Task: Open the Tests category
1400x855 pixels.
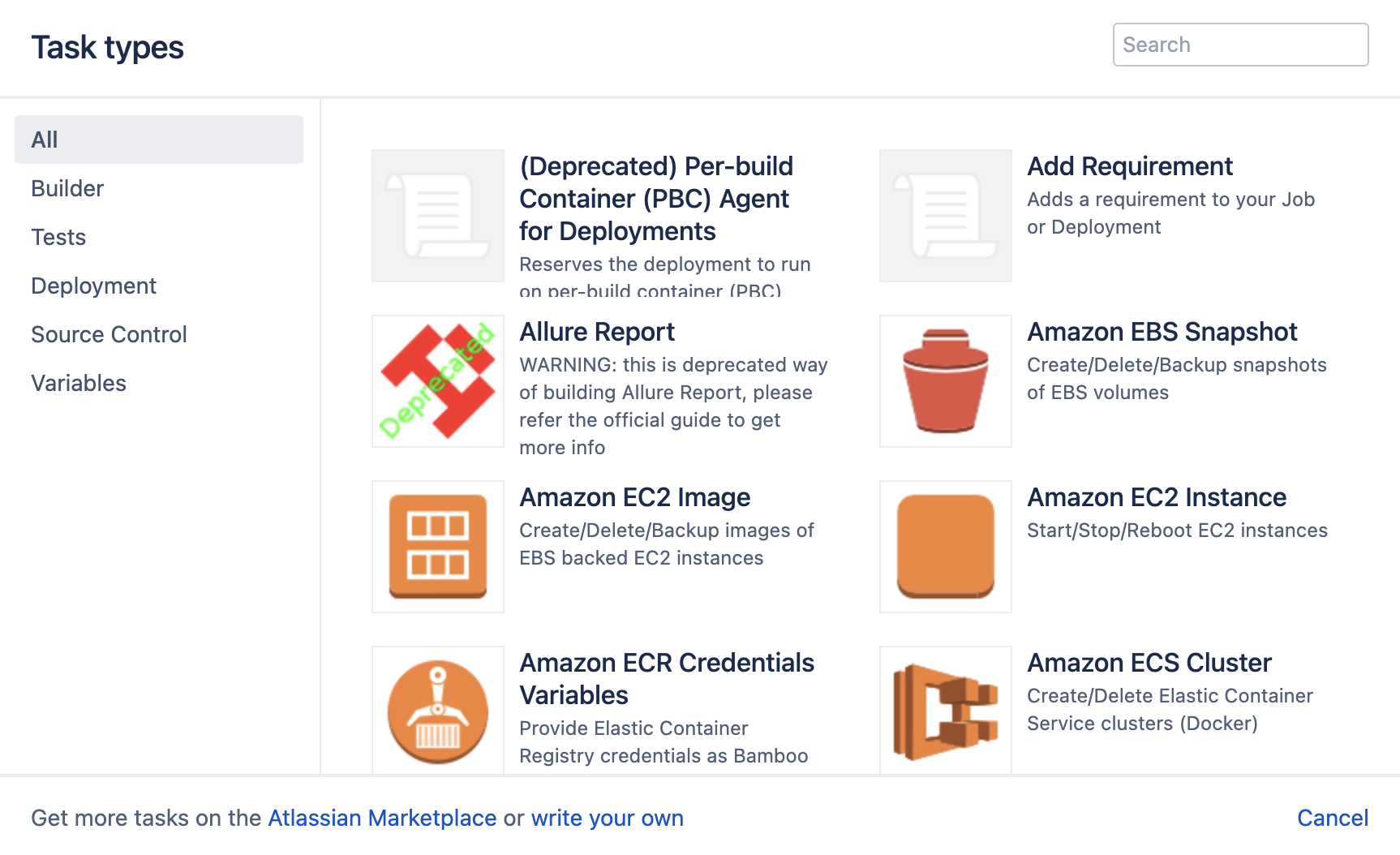Action: [58, 237]
